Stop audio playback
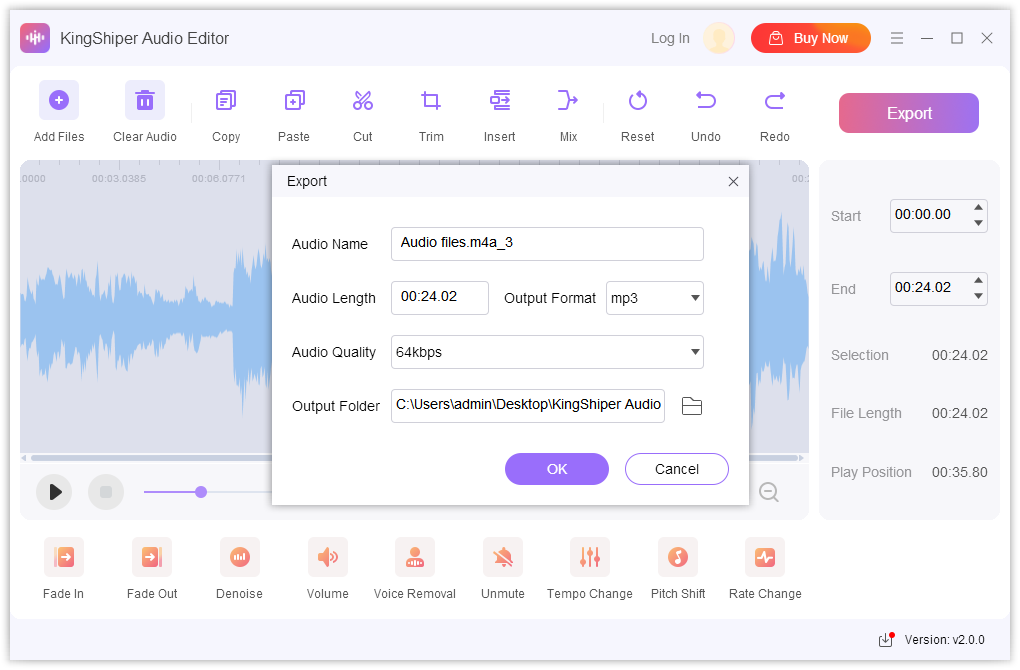 click(106, 492)
